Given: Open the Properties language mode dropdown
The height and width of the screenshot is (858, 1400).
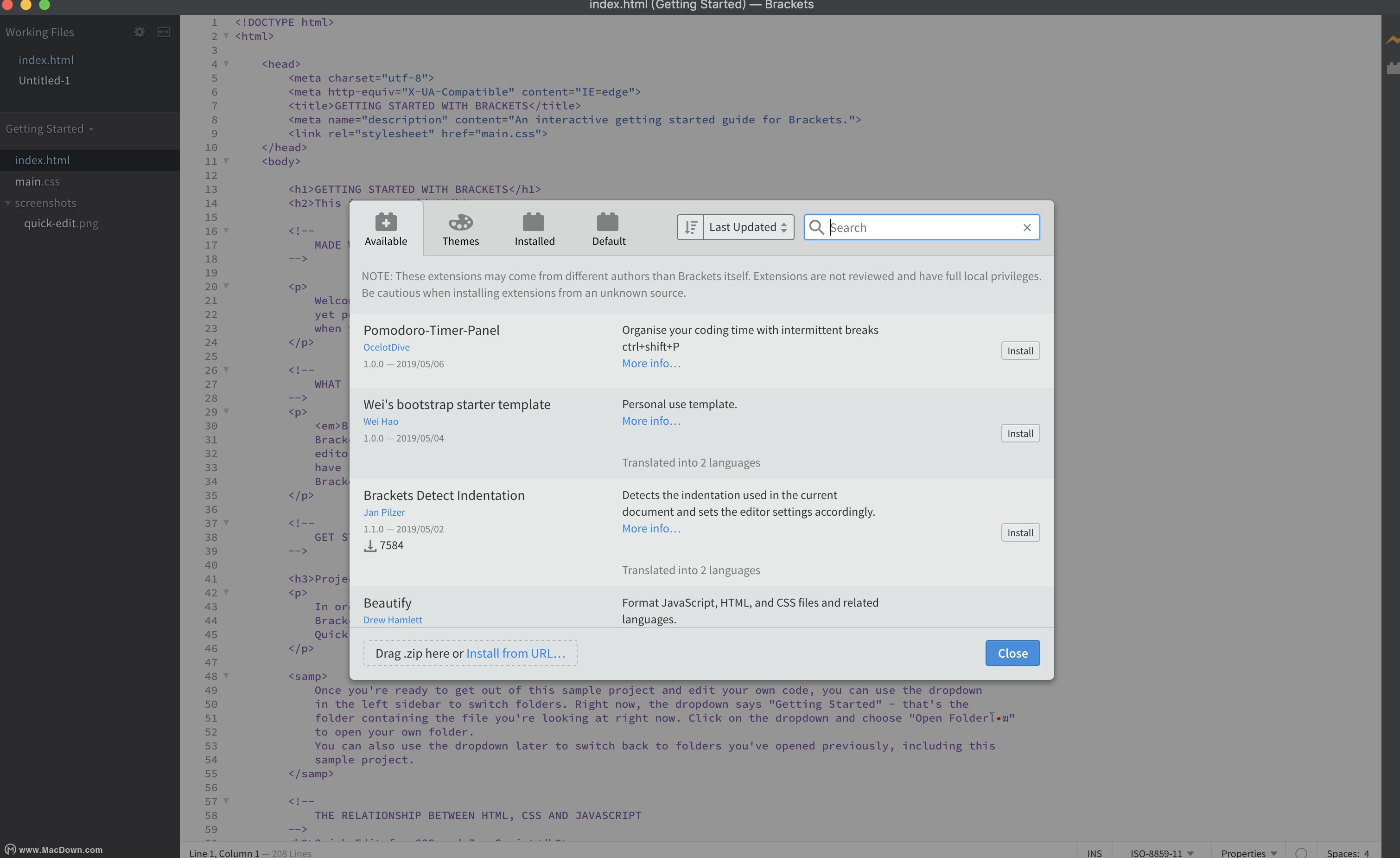Looking at the screenshot, I should pos(1248,853).
